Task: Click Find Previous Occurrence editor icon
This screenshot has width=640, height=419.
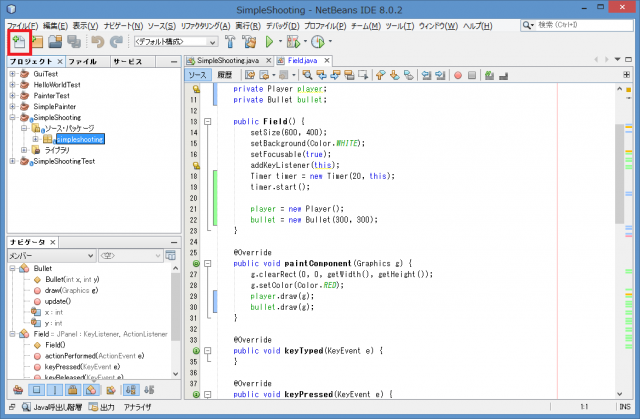Action: click(321, 75)
